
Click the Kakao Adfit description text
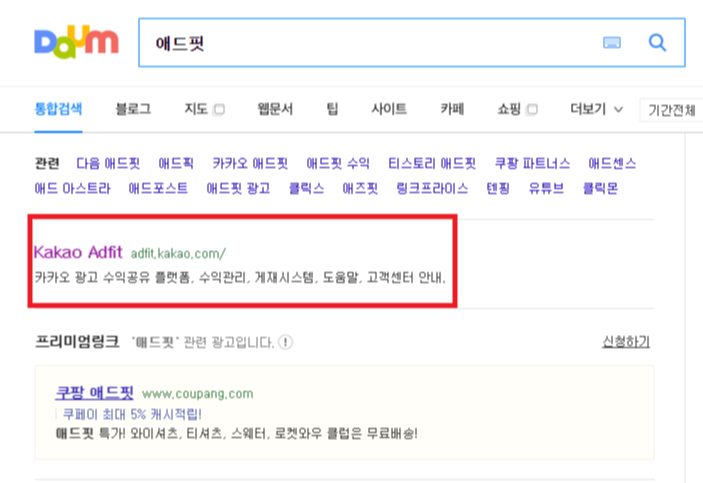[240, 278]
